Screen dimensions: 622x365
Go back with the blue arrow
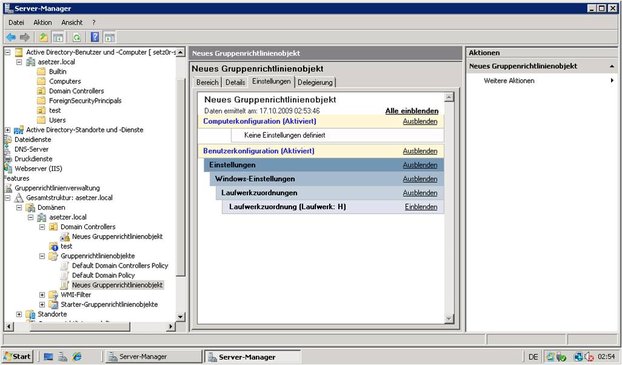click(x=11, y=37)
